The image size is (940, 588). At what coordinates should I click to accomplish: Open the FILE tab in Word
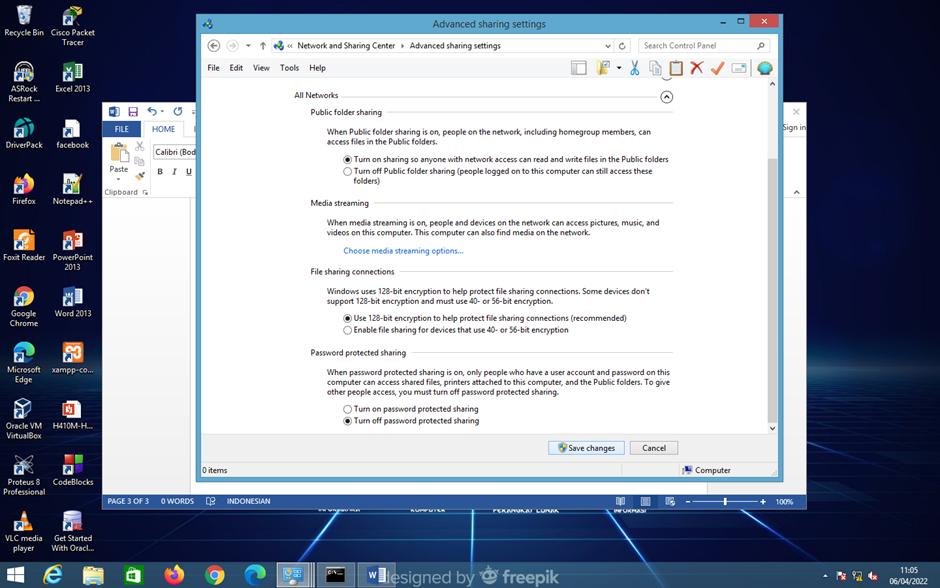122,129
